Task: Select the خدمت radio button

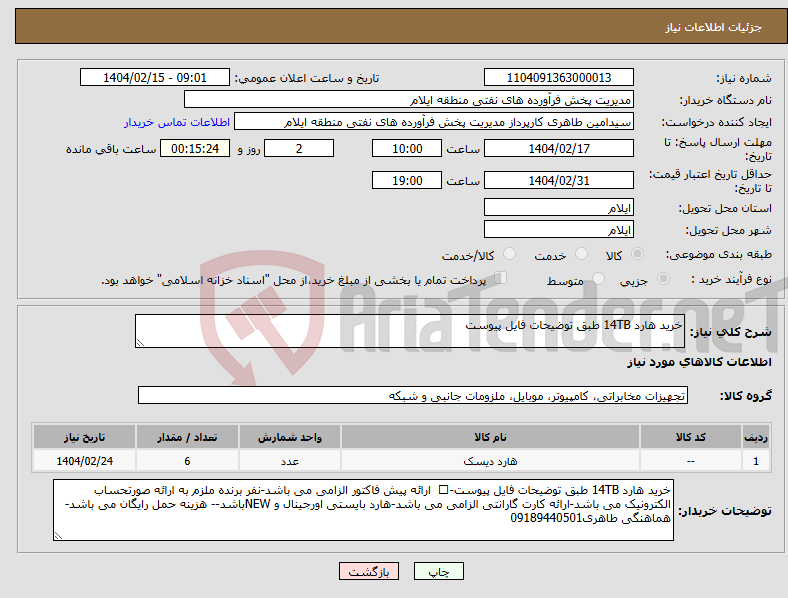Action: [x=581, y=254]
